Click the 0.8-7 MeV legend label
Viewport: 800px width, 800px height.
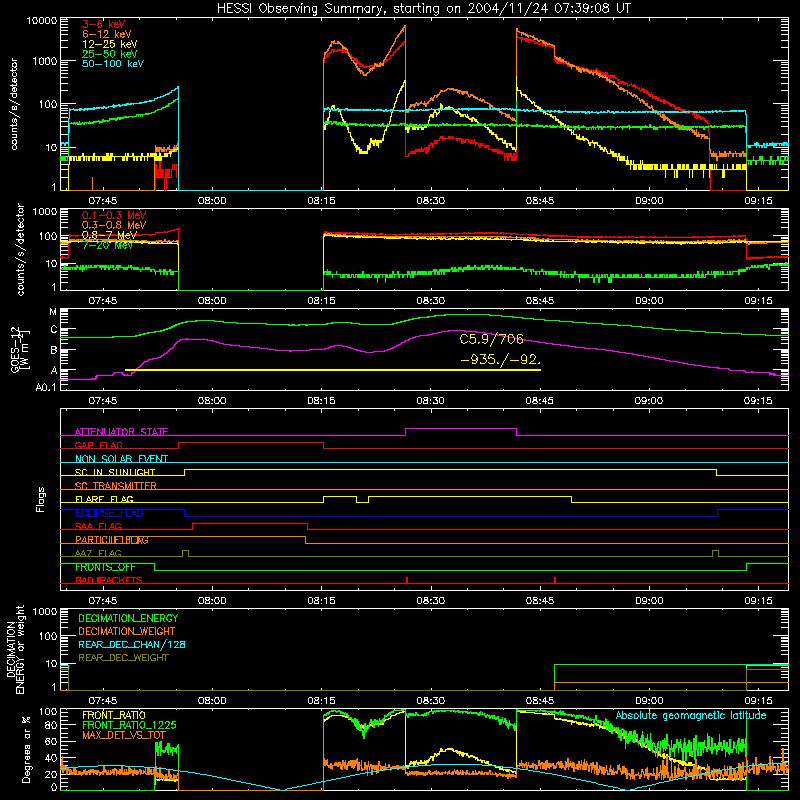(110, 235)
